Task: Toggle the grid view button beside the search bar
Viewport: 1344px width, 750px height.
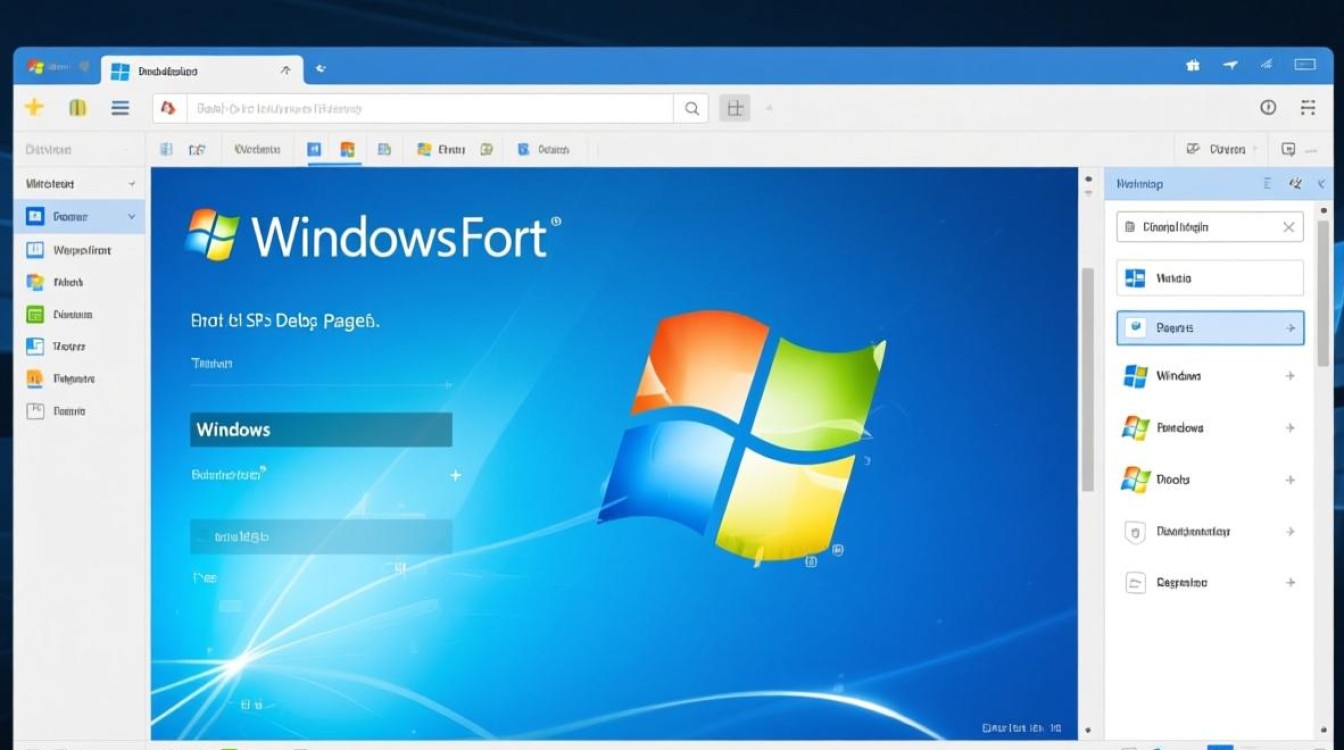Action: [x=734, y=107]
